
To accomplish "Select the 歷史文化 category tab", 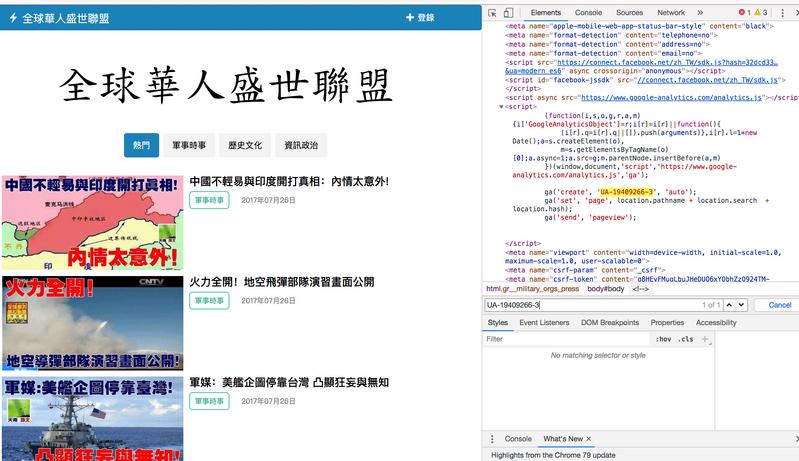I will click(x=245, y=146).
